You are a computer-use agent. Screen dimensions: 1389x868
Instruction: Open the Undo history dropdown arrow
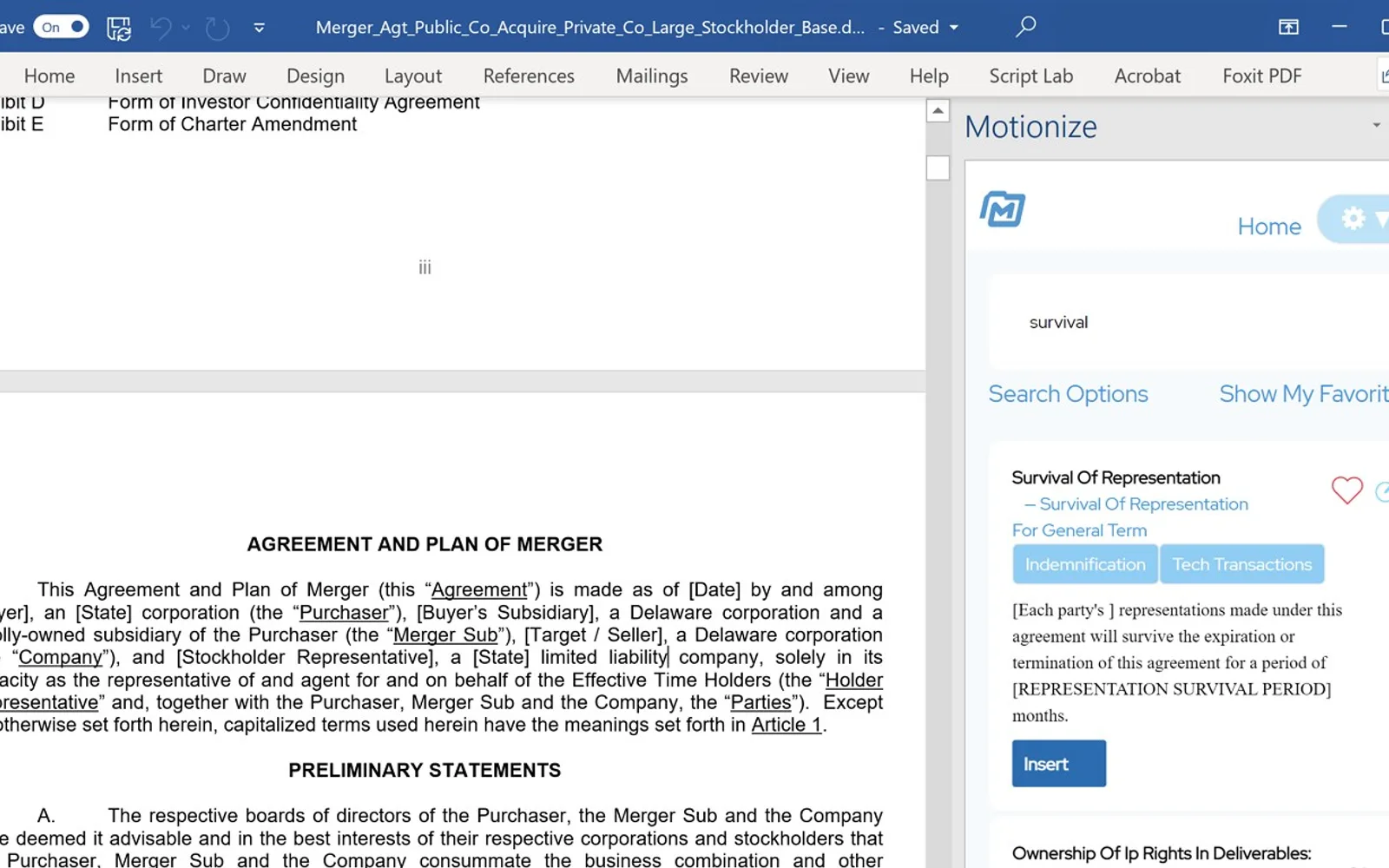(x=186, y=28)
